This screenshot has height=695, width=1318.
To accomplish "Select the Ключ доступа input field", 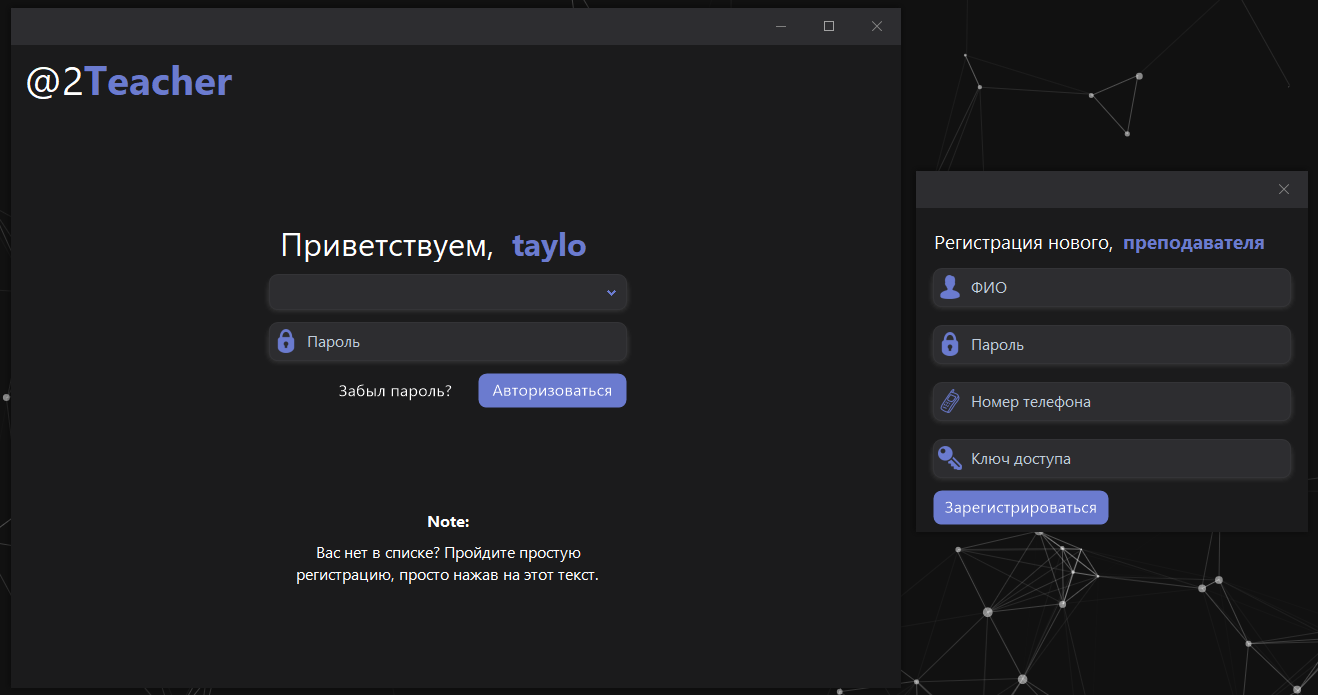I will (x=1125, y=459).
